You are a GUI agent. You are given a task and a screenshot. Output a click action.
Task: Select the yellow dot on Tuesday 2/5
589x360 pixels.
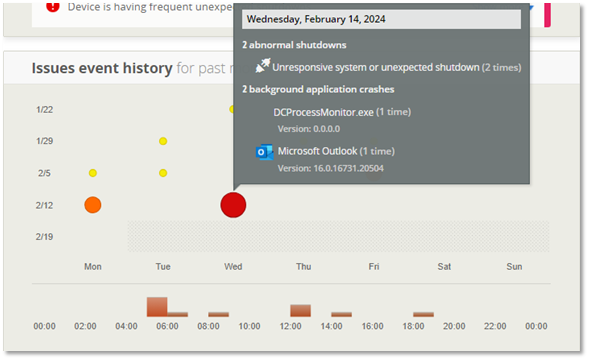[163, 173]
